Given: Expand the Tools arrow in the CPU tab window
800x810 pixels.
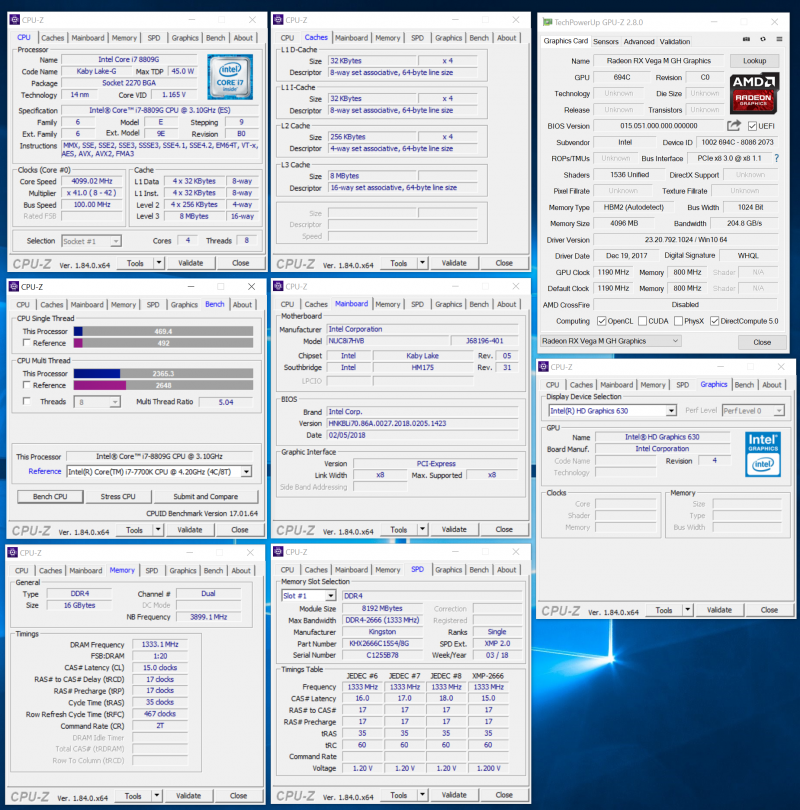Looking at the screenshot, I should (159, 263).
